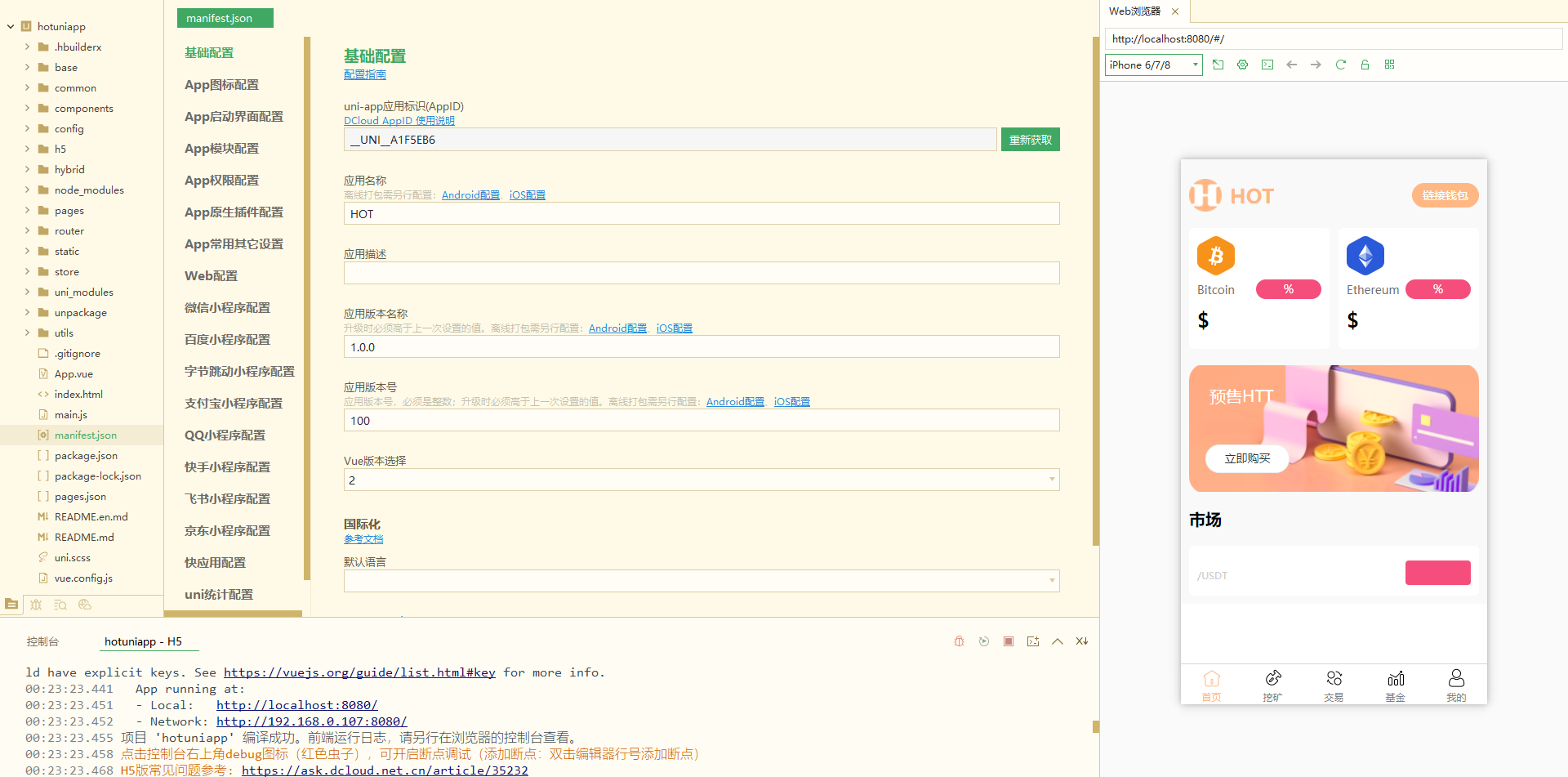Open the file search icon in the sidebar footer
Screen dimensions: 1568x777
60,605
